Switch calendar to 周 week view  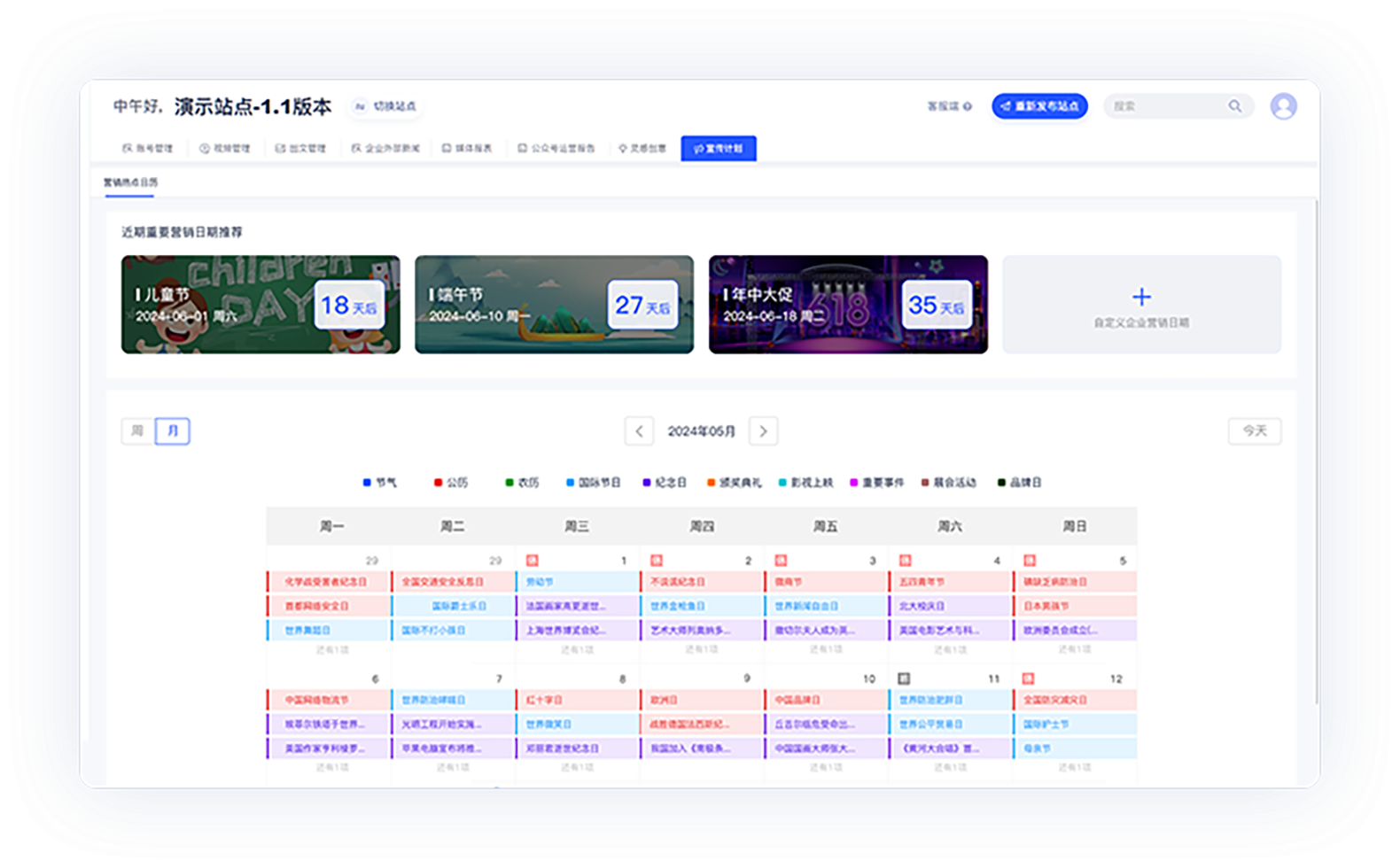coord(137,431)
